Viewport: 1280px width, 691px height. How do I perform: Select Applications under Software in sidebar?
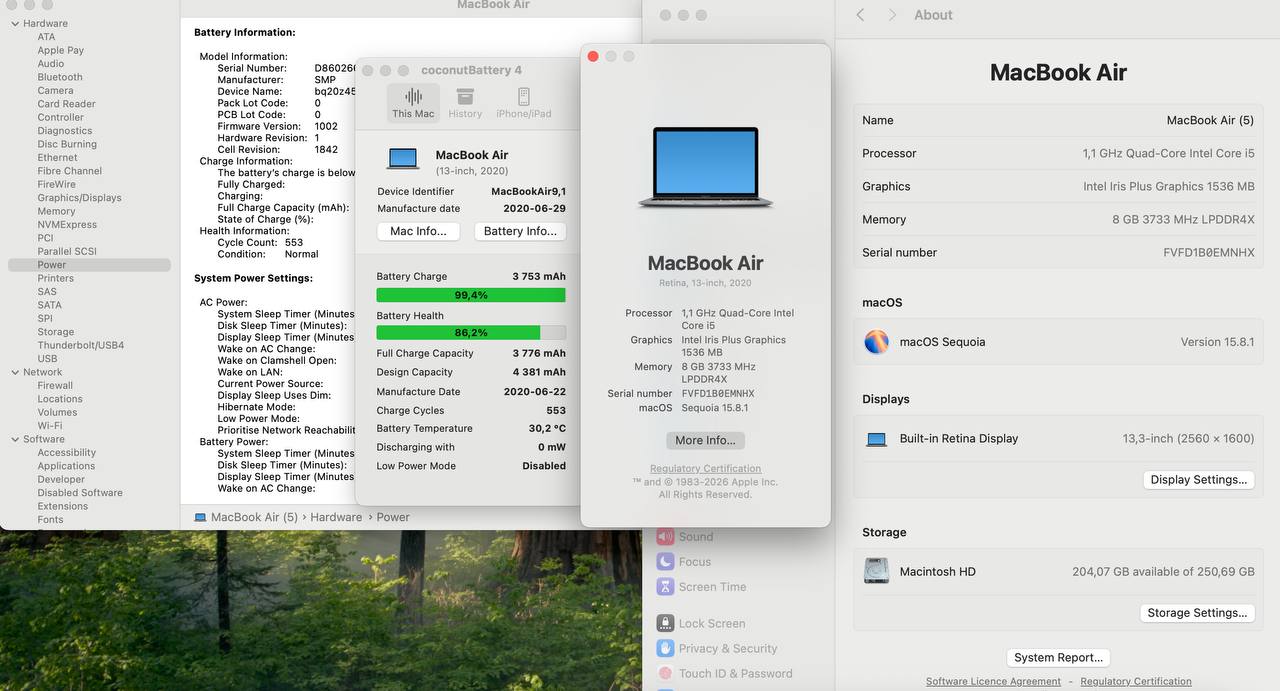pos(66,466)
